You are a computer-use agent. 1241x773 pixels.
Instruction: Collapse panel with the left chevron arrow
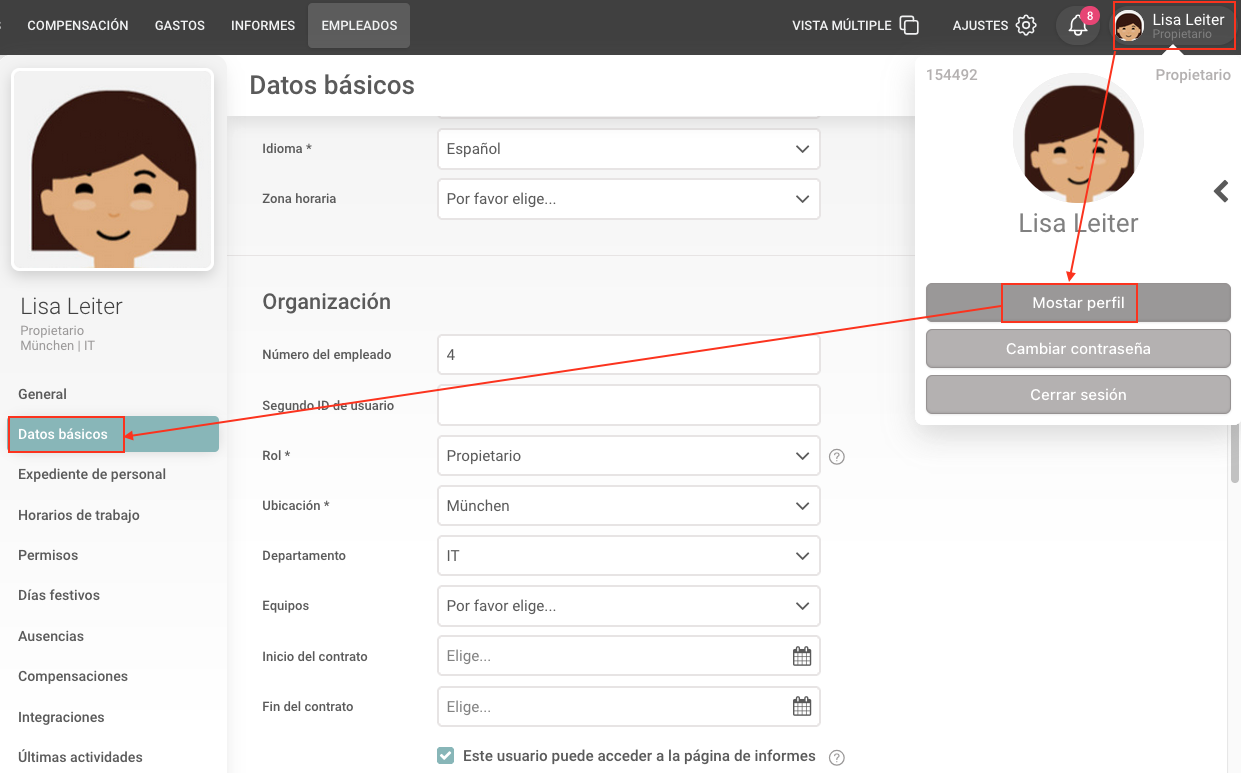(x=1221, y=191)
